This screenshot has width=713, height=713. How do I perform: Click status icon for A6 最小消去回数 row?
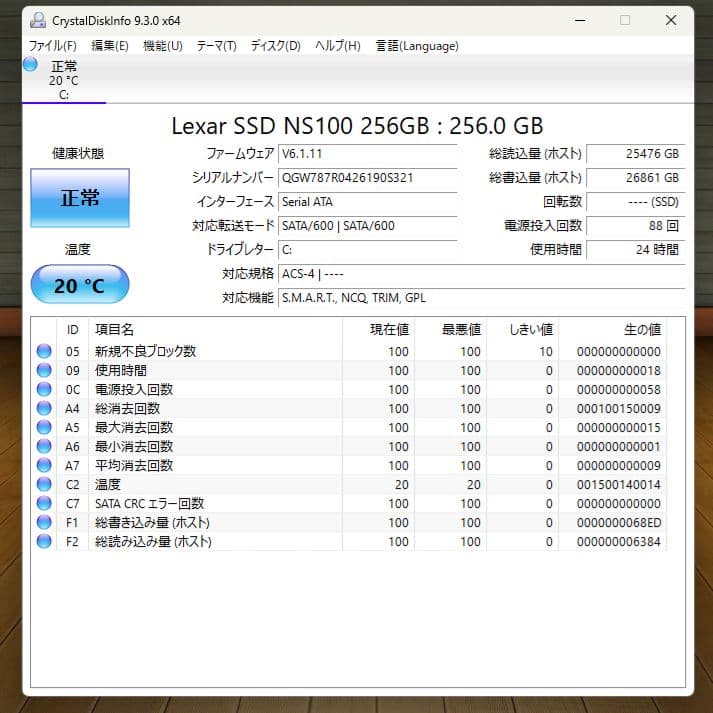(x=44, y=446)
